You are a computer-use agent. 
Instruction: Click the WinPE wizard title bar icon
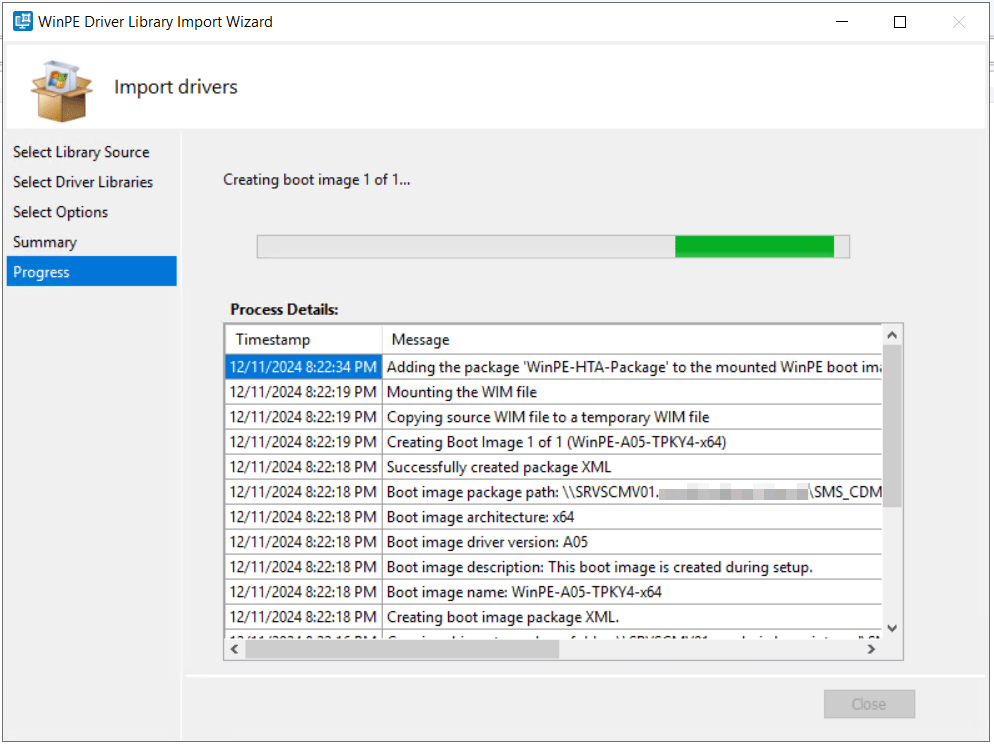22,21
